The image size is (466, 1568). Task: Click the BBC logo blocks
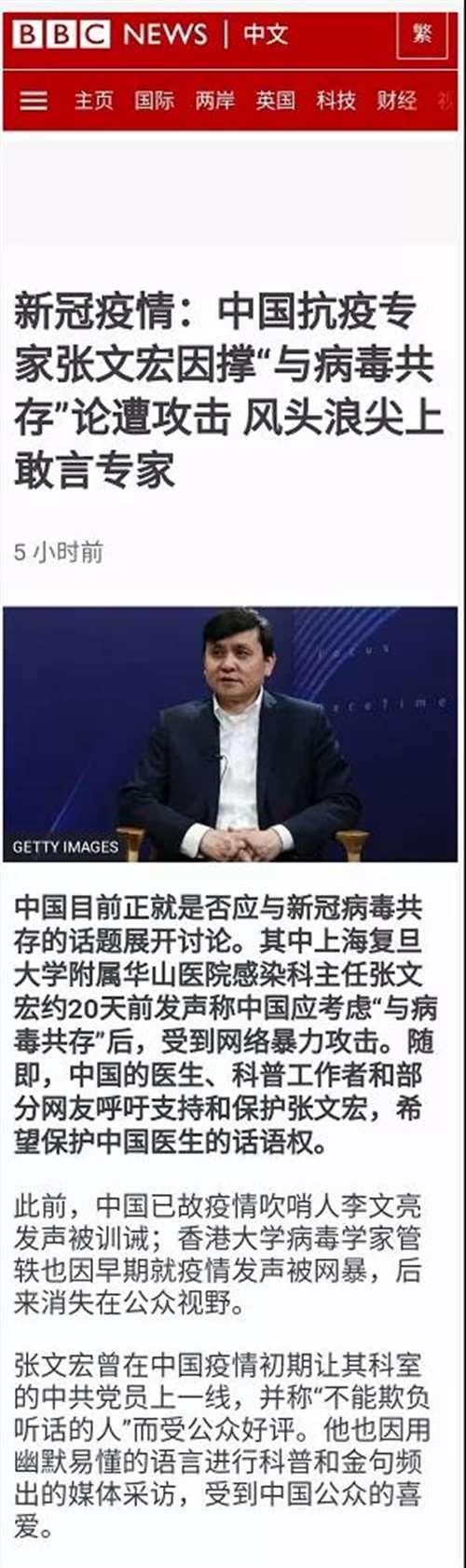pyautogui.click(x=61, y=34)
